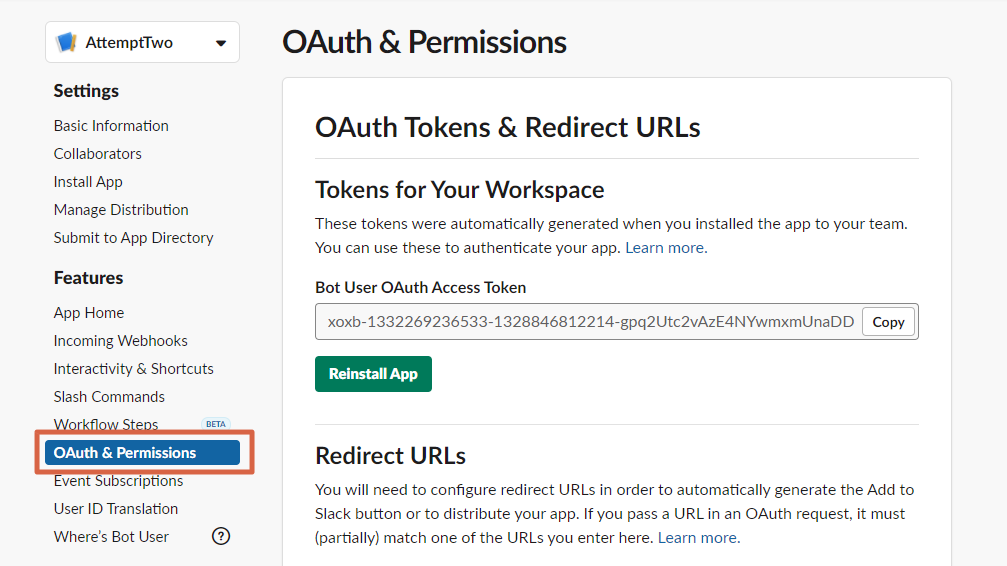Expand app list using the dropdown arrow
The image size is (1007, 566).
click(x=220, y=43)
